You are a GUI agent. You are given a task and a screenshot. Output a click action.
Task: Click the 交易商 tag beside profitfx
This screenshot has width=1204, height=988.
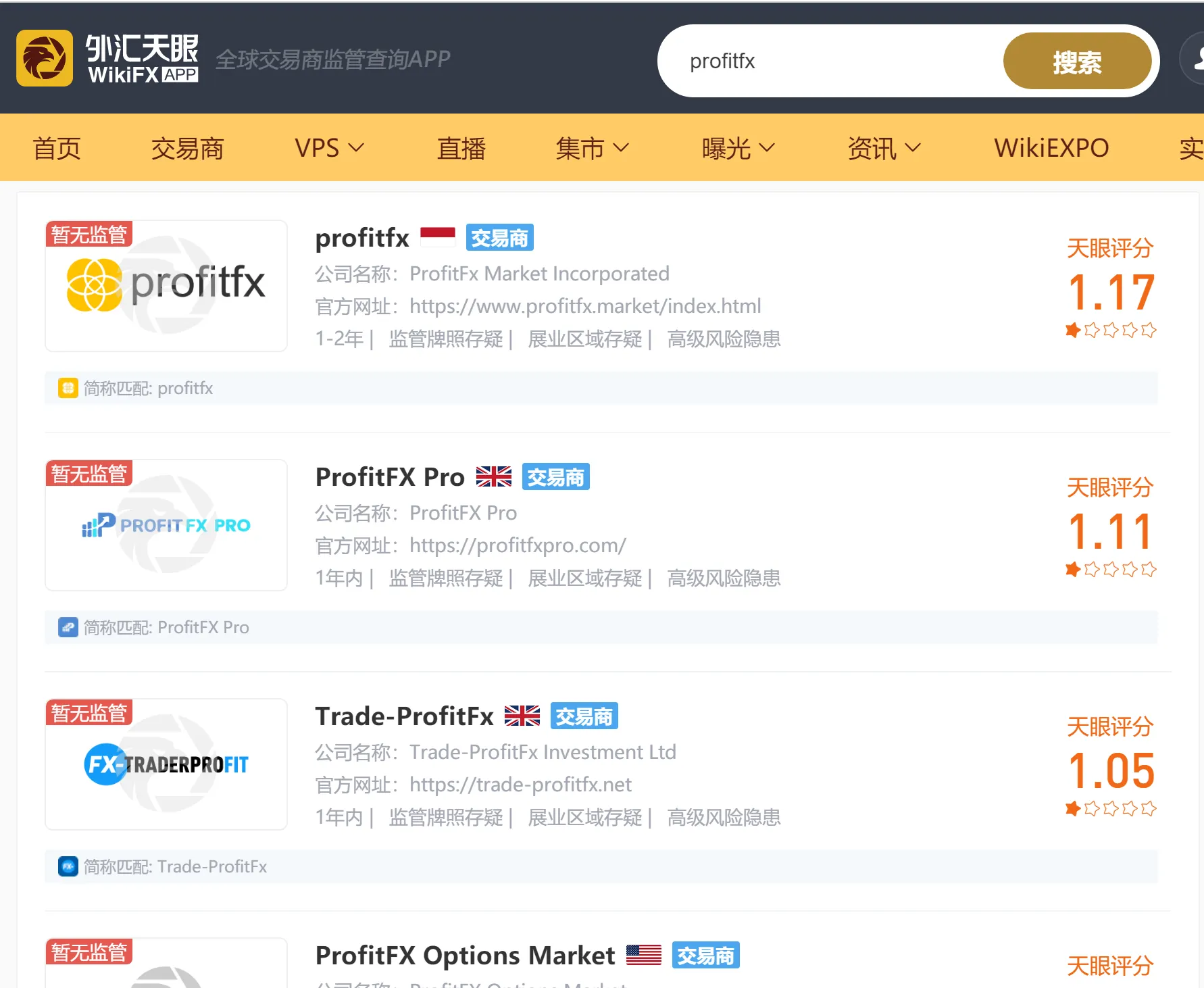click(500, 237)
